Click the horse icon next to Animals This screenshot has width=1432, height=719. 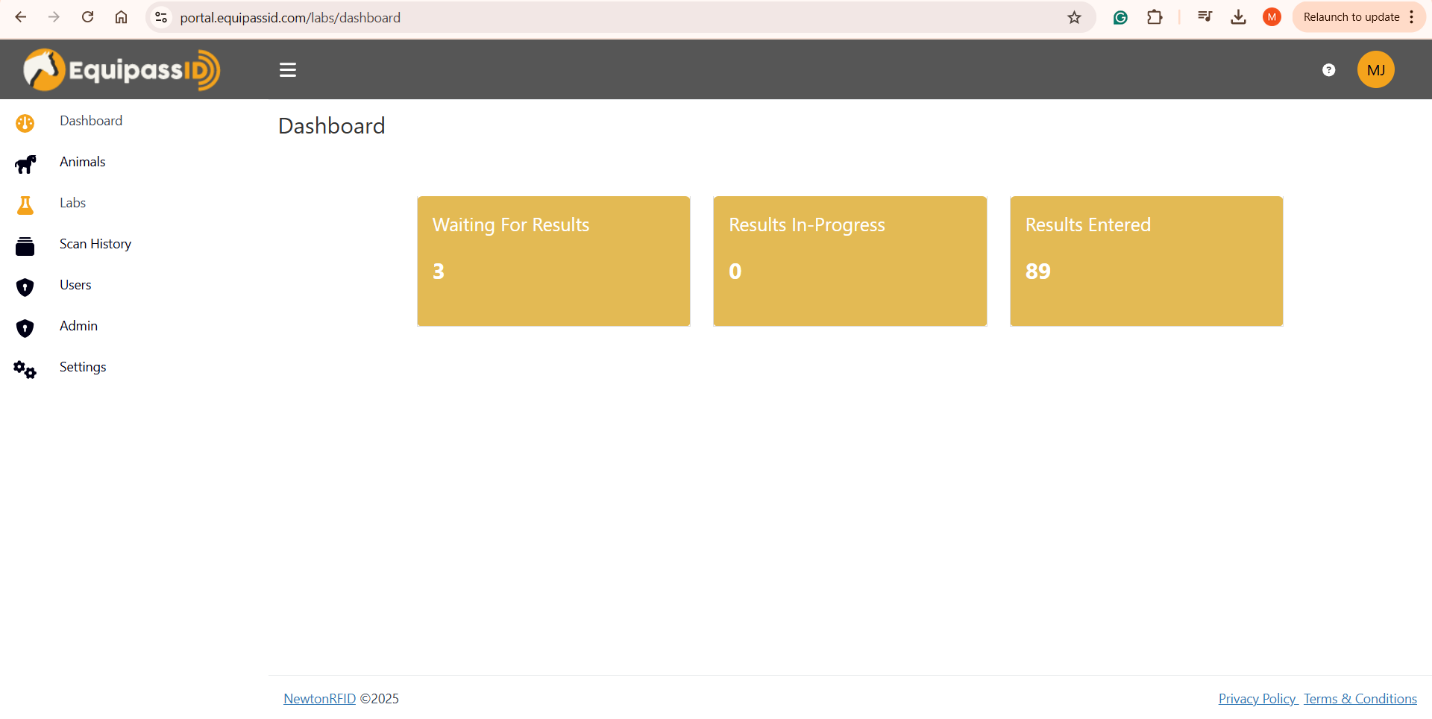(x=25, y=164)
